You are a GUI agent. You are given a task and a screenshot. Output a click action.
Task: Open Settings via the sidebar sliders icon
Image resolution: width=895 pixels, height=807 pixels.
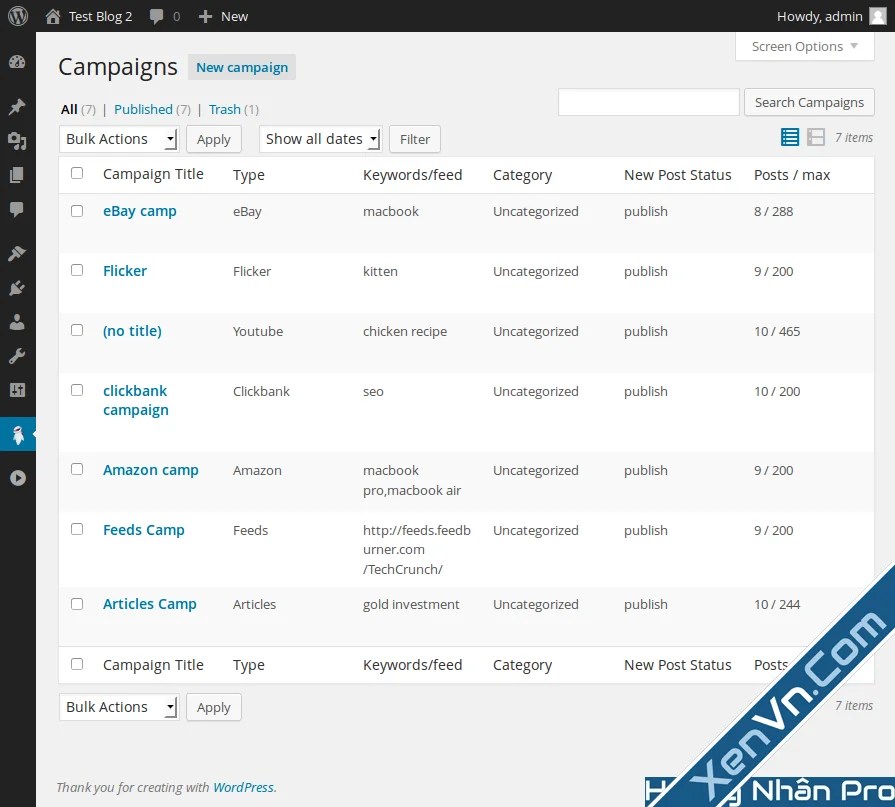tap(17, 390)
